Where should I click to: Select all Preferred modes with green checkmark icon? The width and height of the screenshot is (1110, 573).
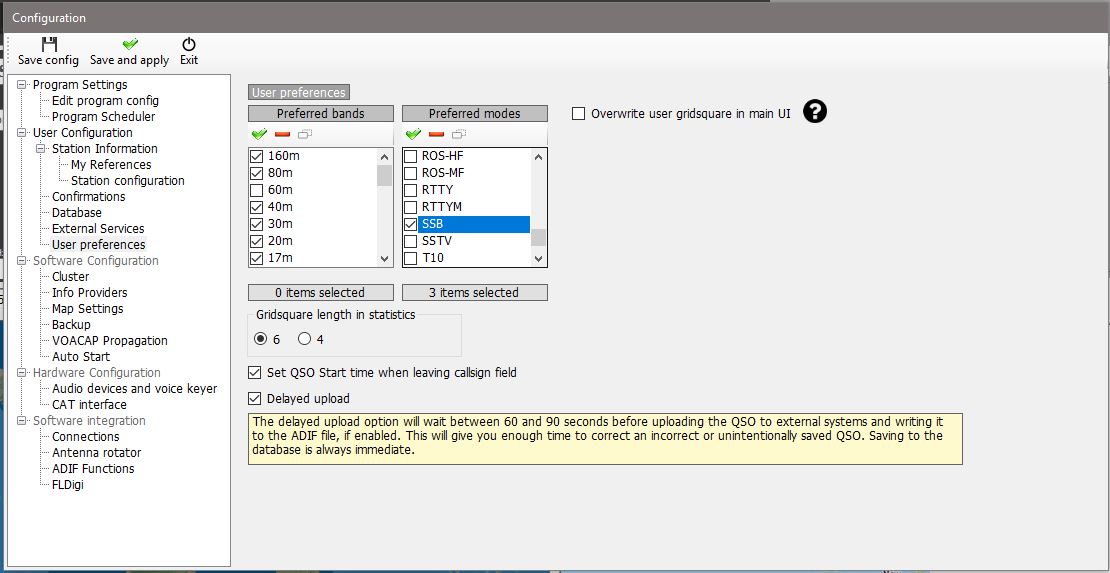(413, 134)
